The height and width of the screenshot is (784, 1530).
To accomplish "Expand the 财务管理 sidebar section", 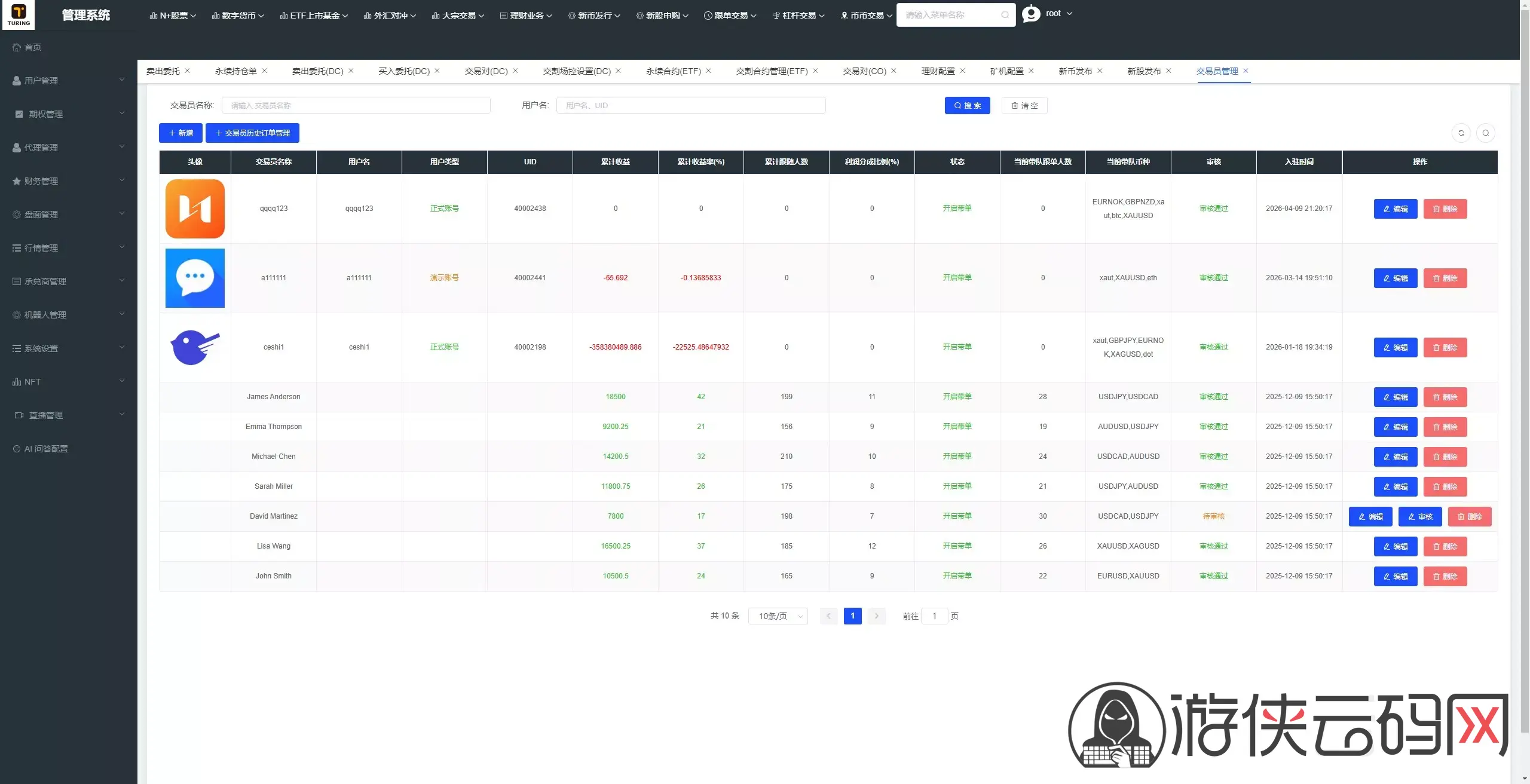I will click(x=69, y=181).
